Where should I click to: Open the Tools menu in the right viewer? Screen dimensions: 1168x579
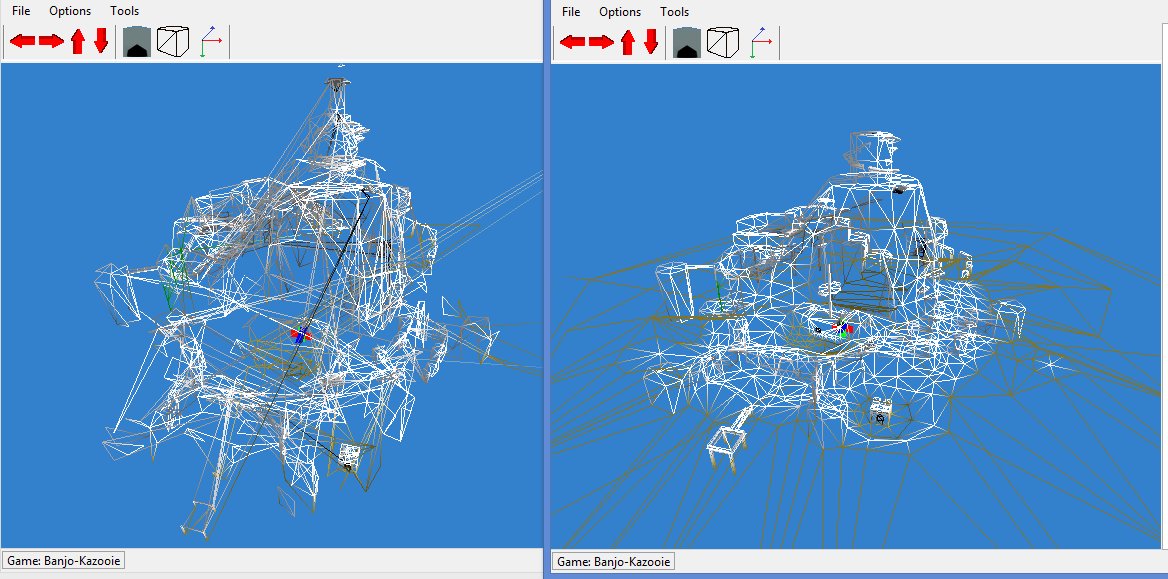tap(674, 11)
